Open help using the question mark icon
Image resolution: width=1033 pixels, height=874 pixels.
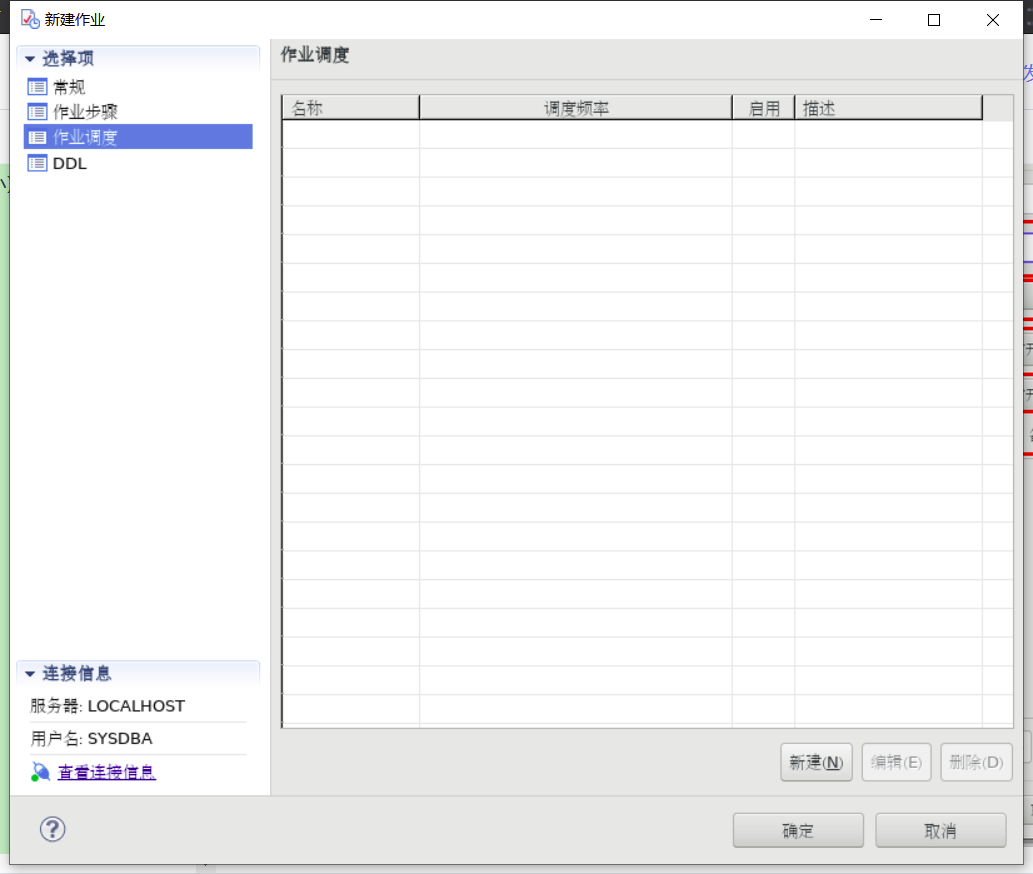pyautogui.click(x=52, y=829)
